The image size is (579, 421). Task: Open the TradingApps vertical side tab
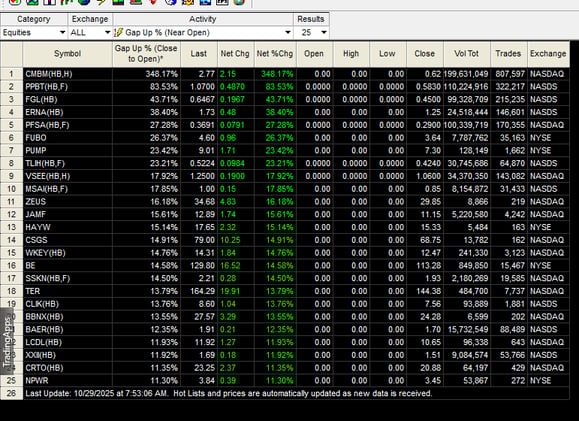7,342
